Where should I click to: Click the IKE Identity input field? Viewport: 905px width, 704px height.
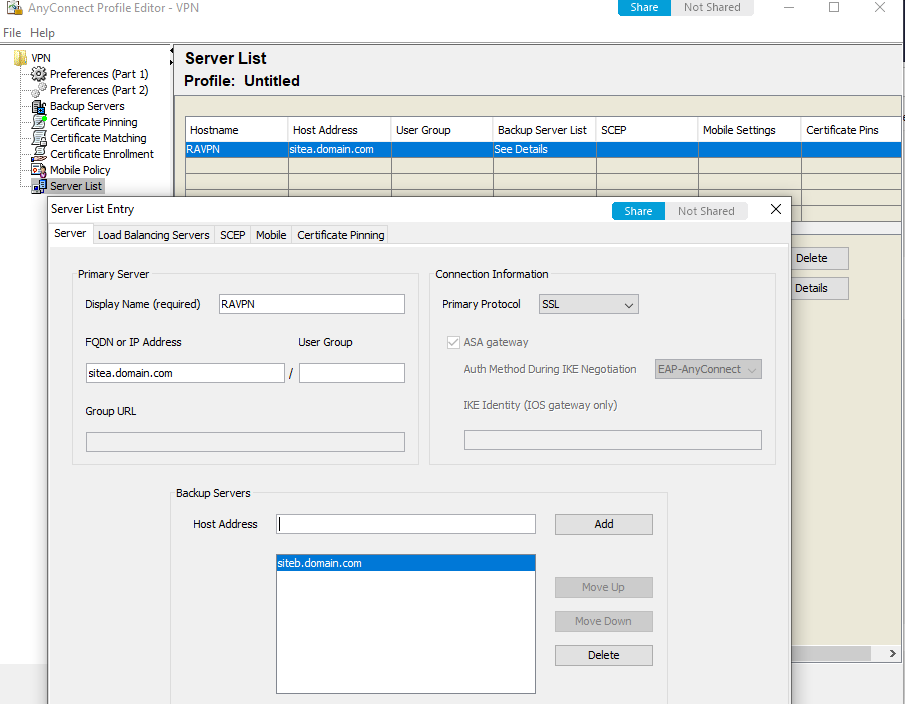point(612,440)
